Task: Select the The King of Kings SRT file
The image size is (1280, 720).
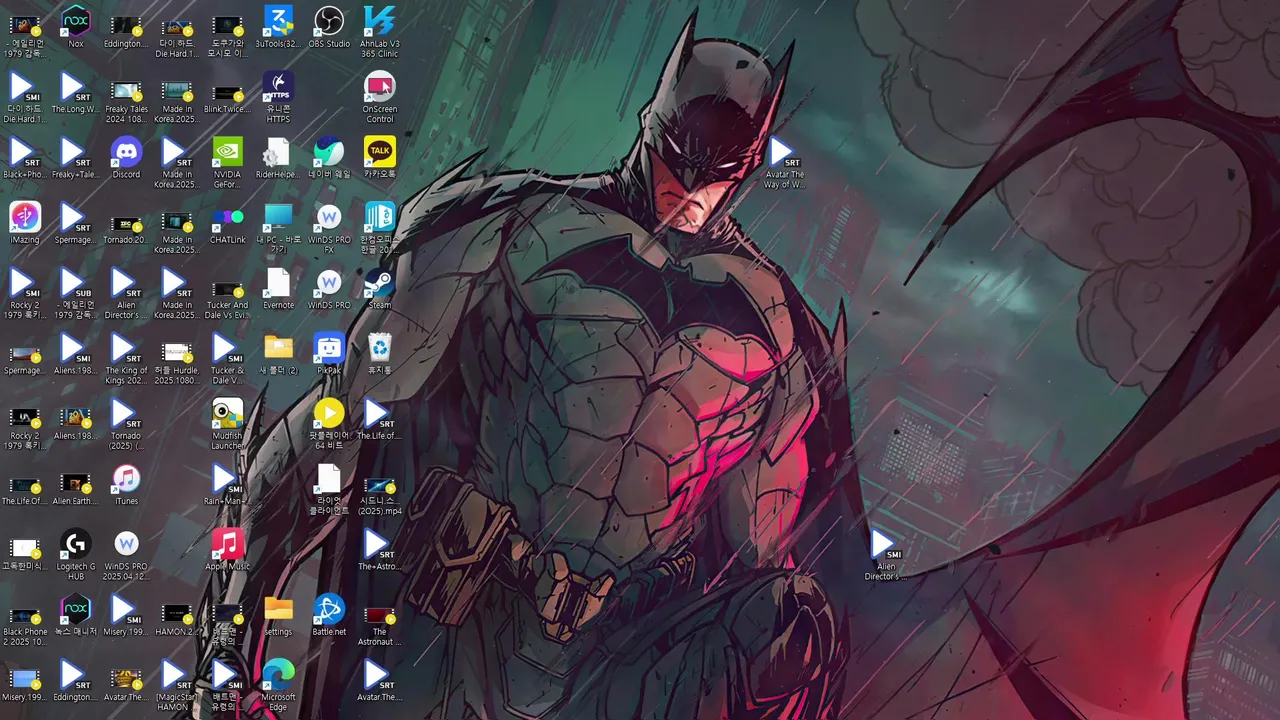Action: coord(126,358)
